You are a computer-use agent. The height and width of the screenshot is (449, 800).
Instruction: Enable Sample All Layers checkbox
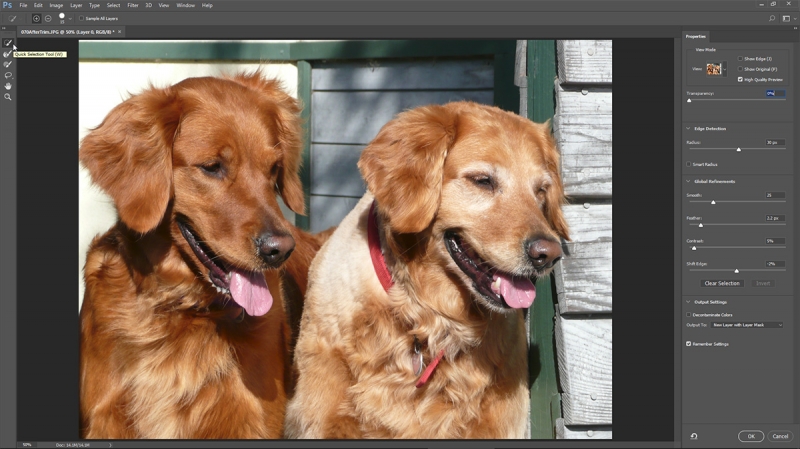coord(81,18)
